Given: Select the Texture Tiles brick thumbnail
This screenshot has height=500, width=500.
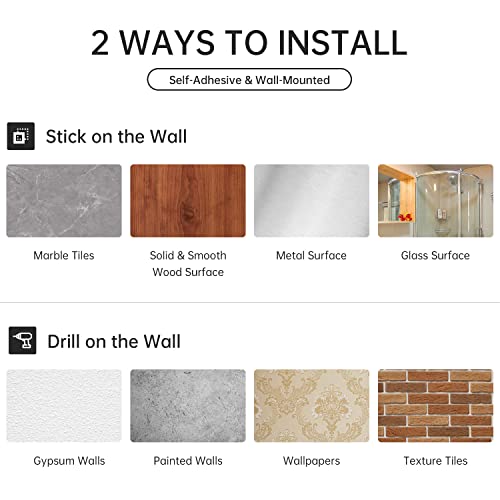Looking at the screenshot, I should click(436, 406).
